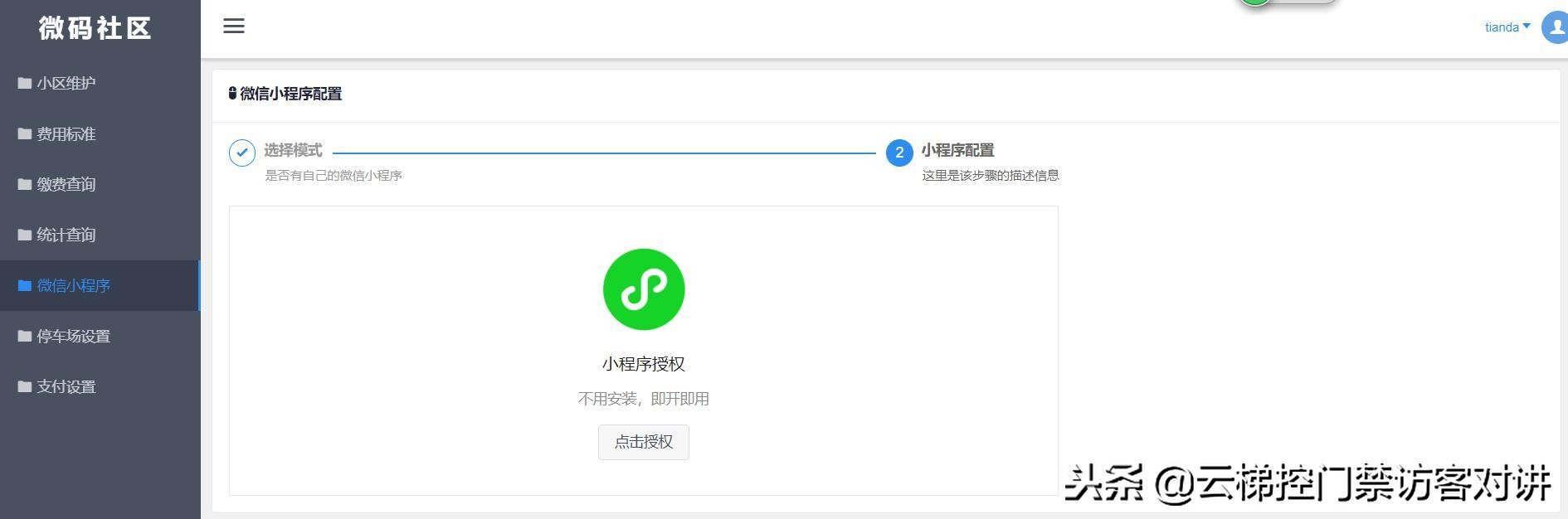The height and width of the screenshot is (519, 1568).
Task: Click the 选择模式 step label
Action: point(294,150)
